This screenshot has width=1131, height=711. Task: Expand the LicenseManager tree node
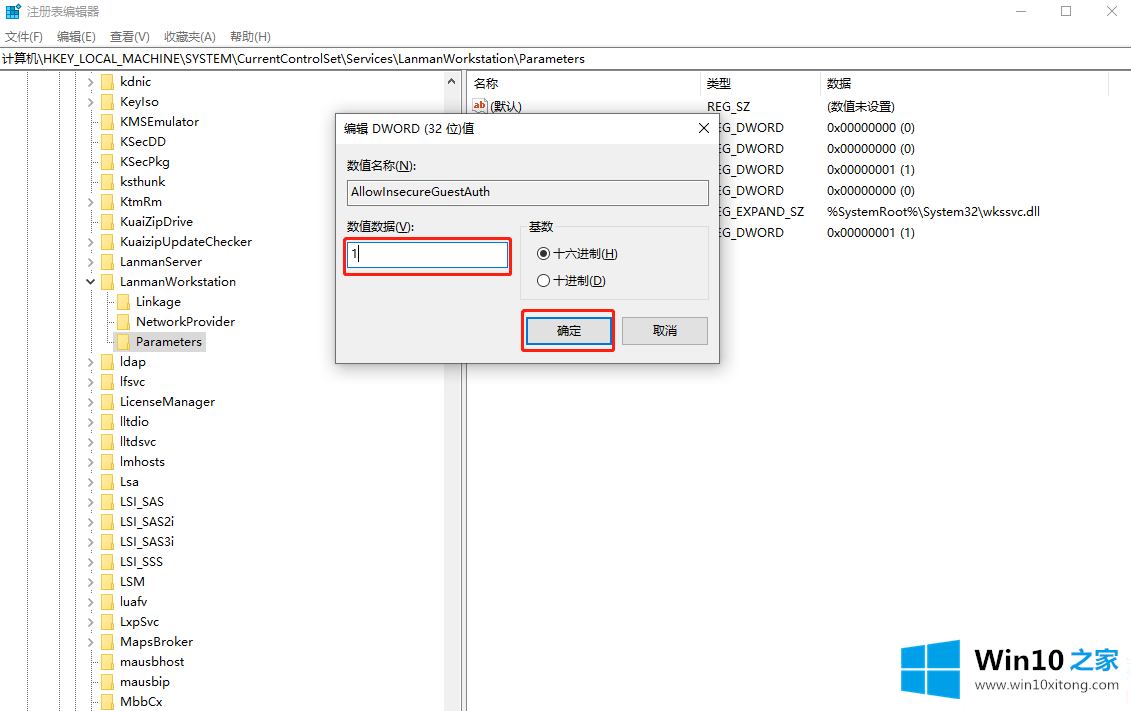91,402
